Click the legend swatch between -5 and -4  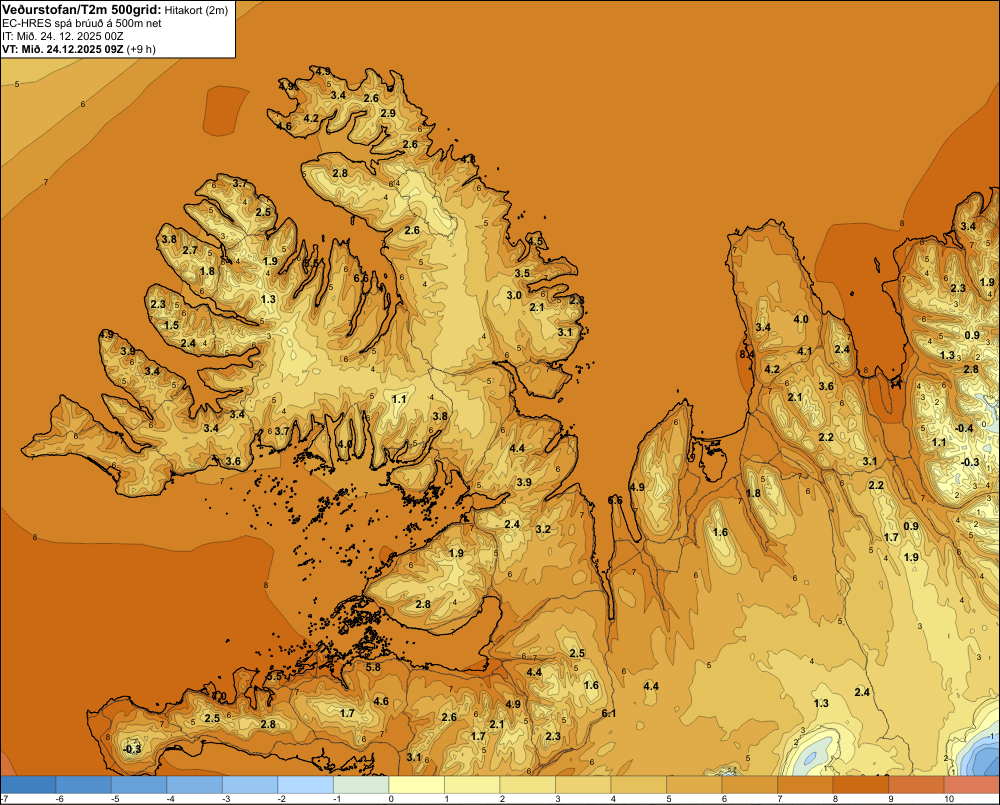pos(139,785)
